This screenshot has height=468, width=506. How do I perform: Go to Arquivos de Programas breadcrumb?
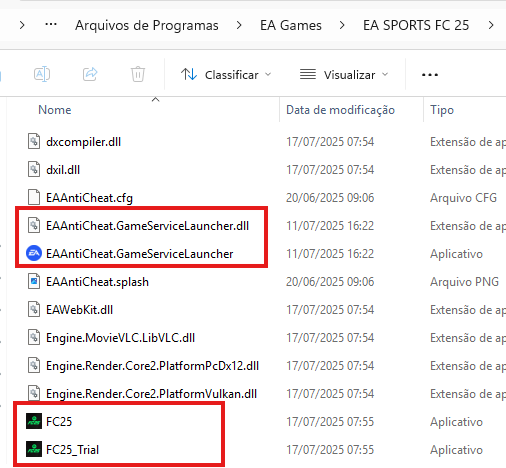(147, 25)
